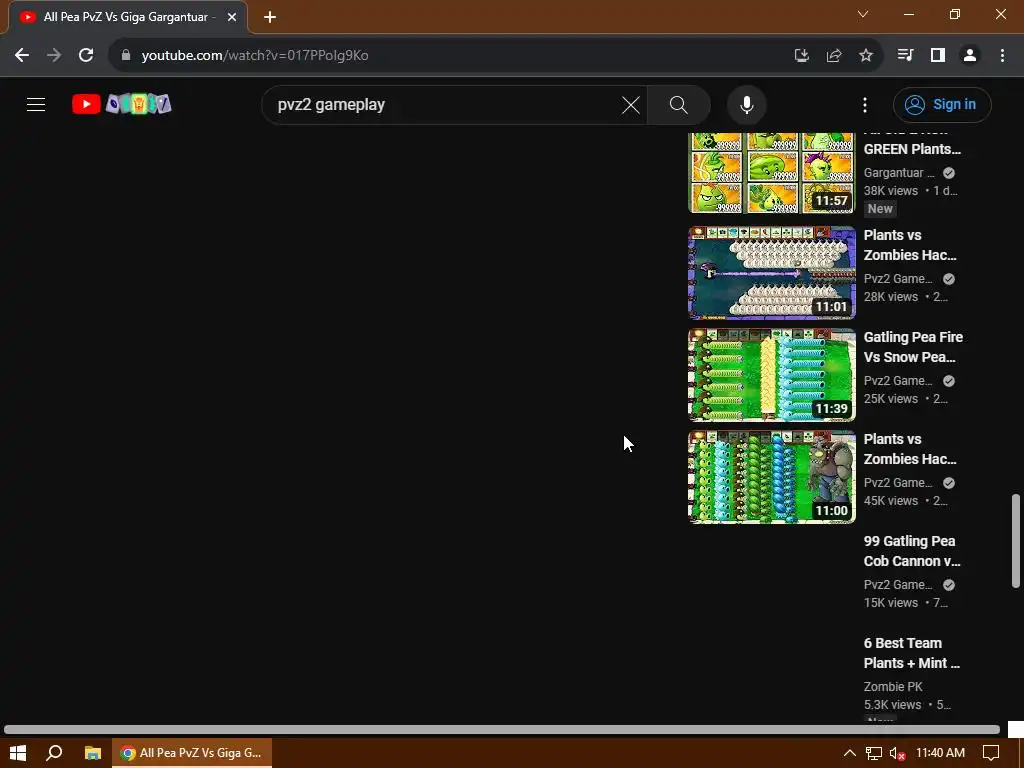1024x768 pixels.
Task: Open the Windows Start menu
Action: [x=18, y=753]
